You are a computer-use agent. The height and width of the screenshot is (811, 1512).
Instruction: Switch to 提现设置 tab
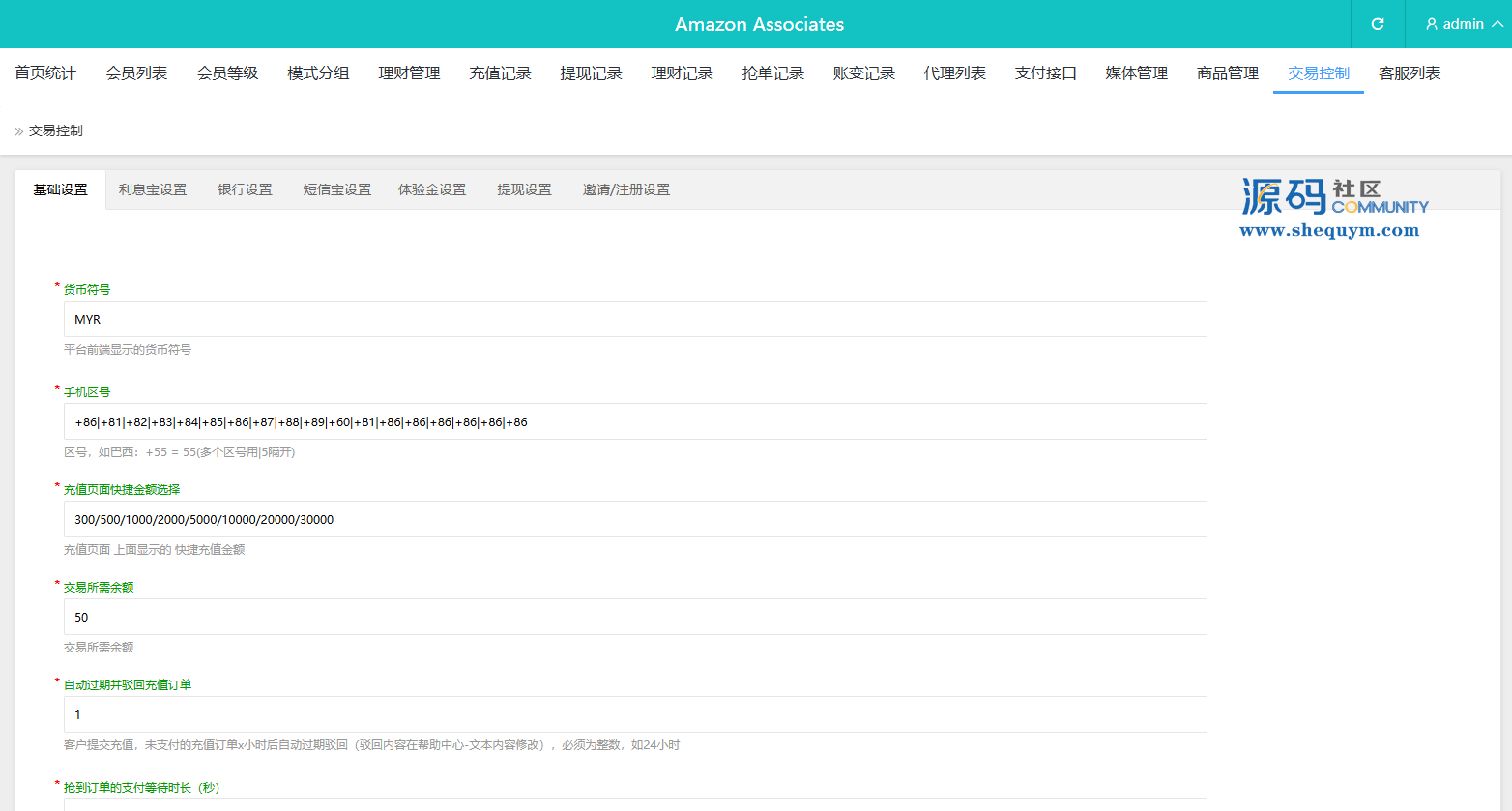click(524, 190)
